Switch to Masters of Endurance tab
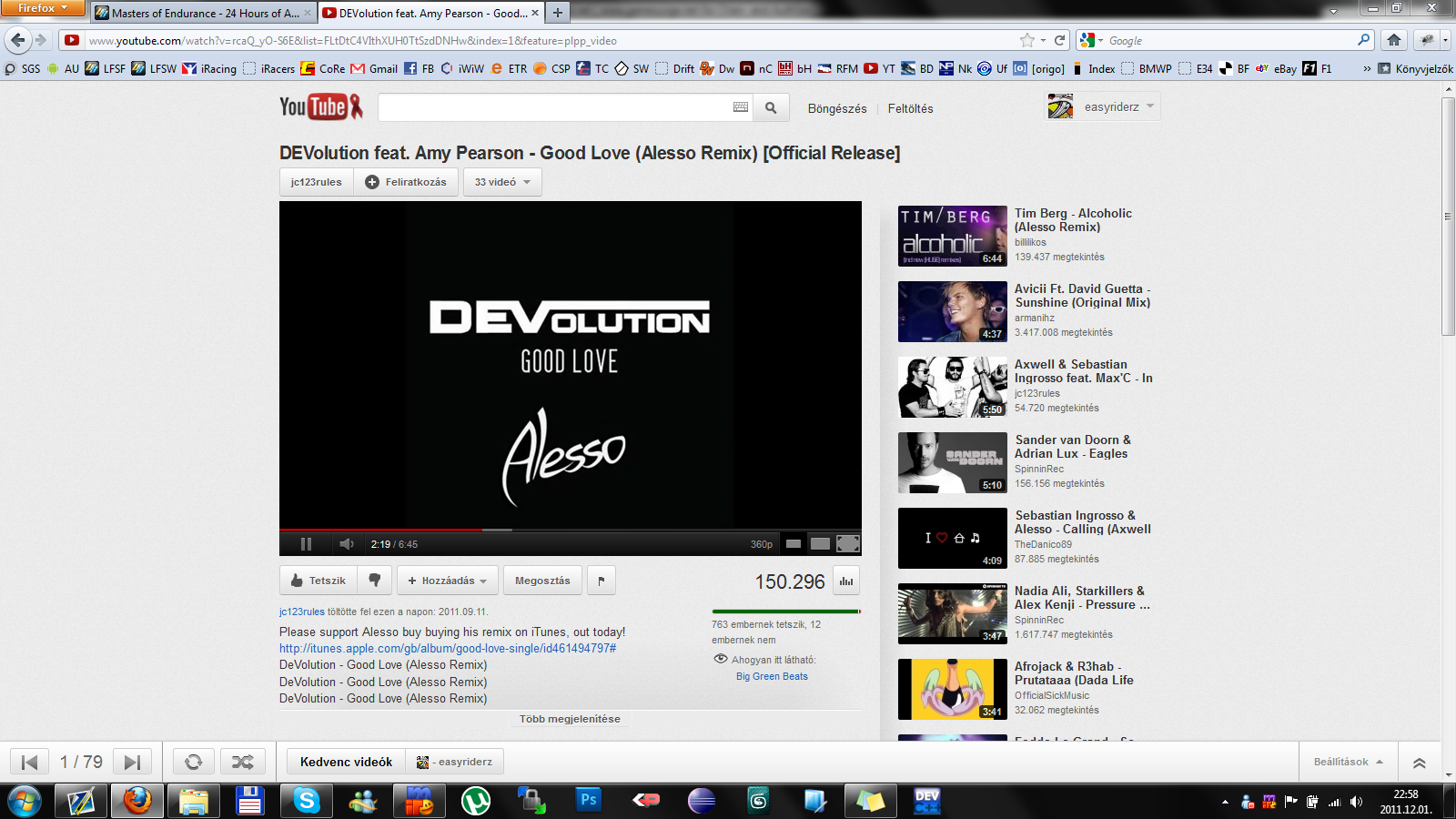This screenshot has width=1456, height=819. coord(204,13)
